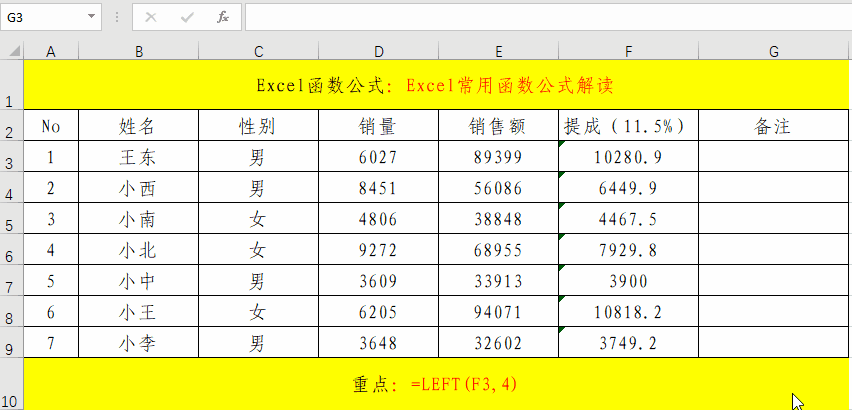Screen dimensions: 852x410
Task: Select column G header
Action: pyautogui.click(x=774, y=52)
